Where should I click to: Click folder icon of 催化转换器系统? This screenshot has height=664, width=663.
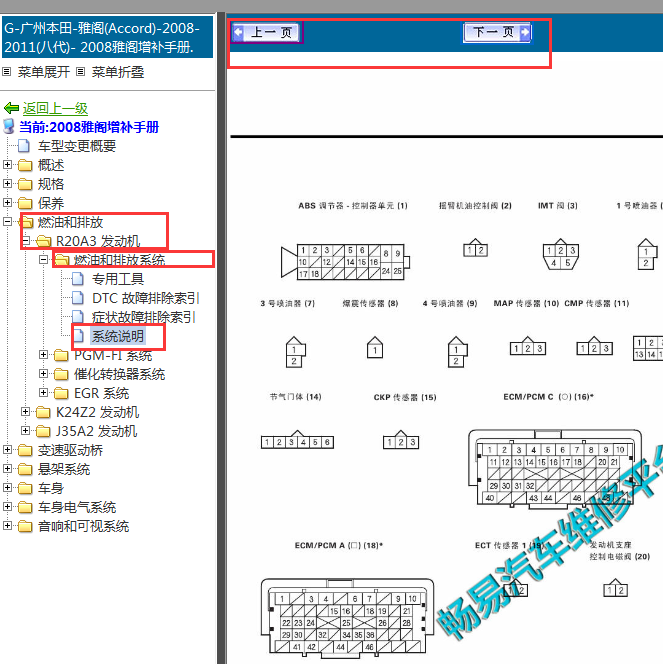pyautogui.click(x=61, y=374)
